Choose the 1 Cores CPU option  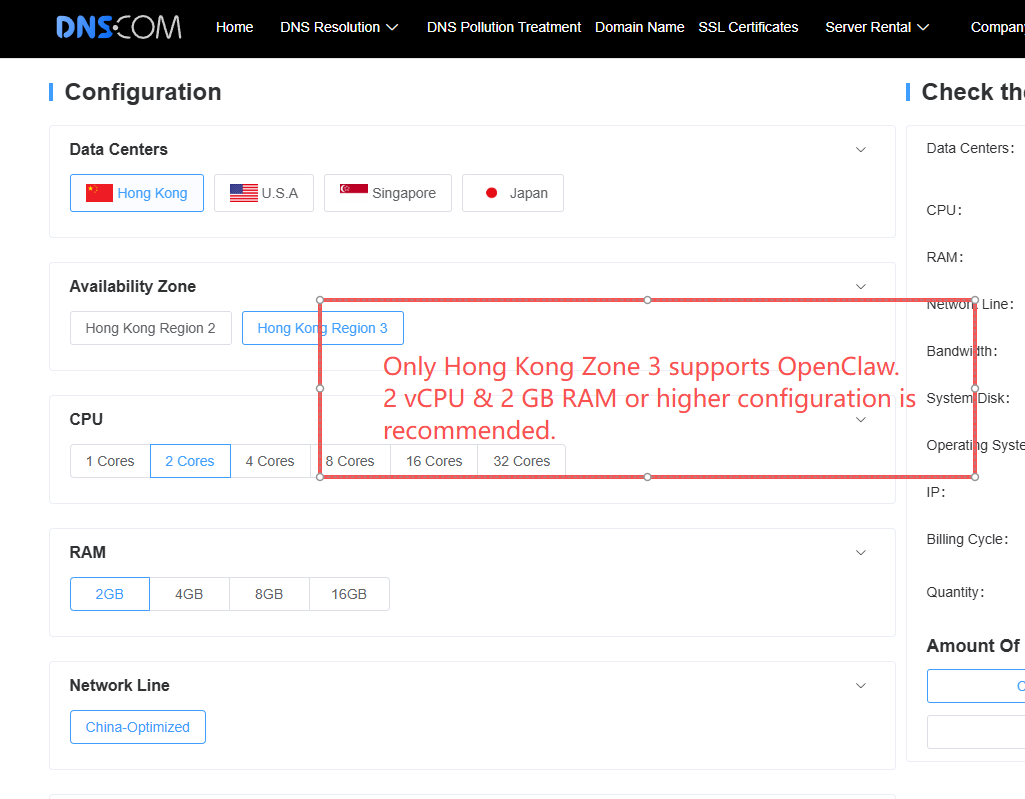pyautogui.click(x=110, y=461)
